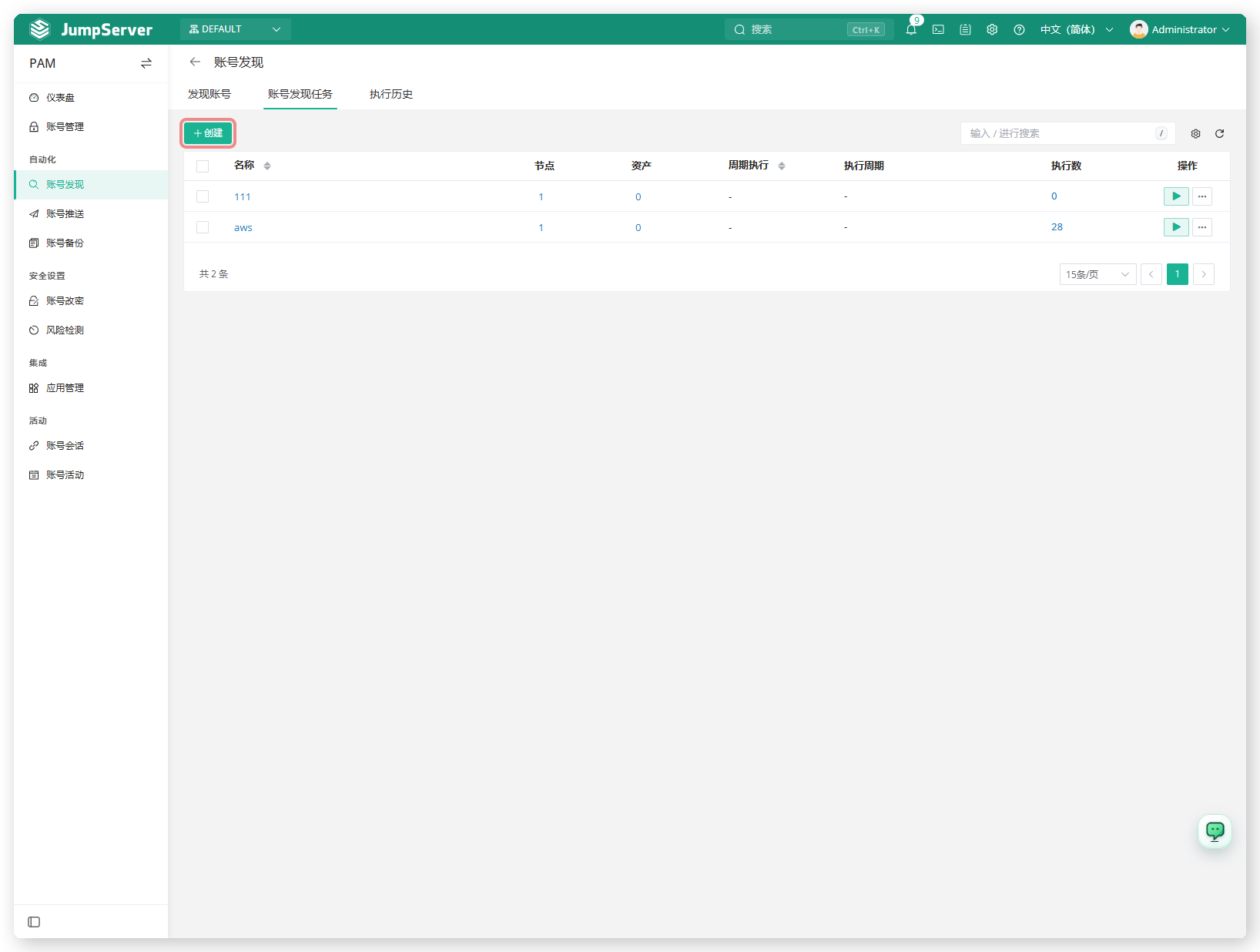Open 风险检测 in the sidebar

tap(91, 330)
